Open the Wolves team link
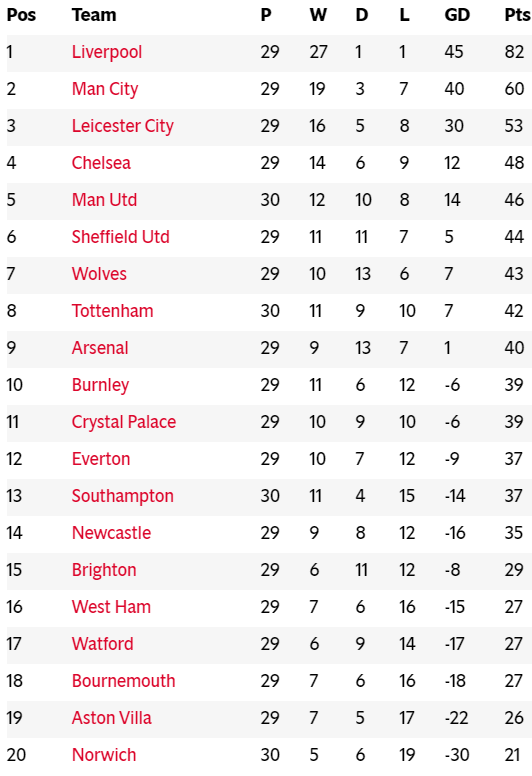532x776 pixels. click(99, 274)
